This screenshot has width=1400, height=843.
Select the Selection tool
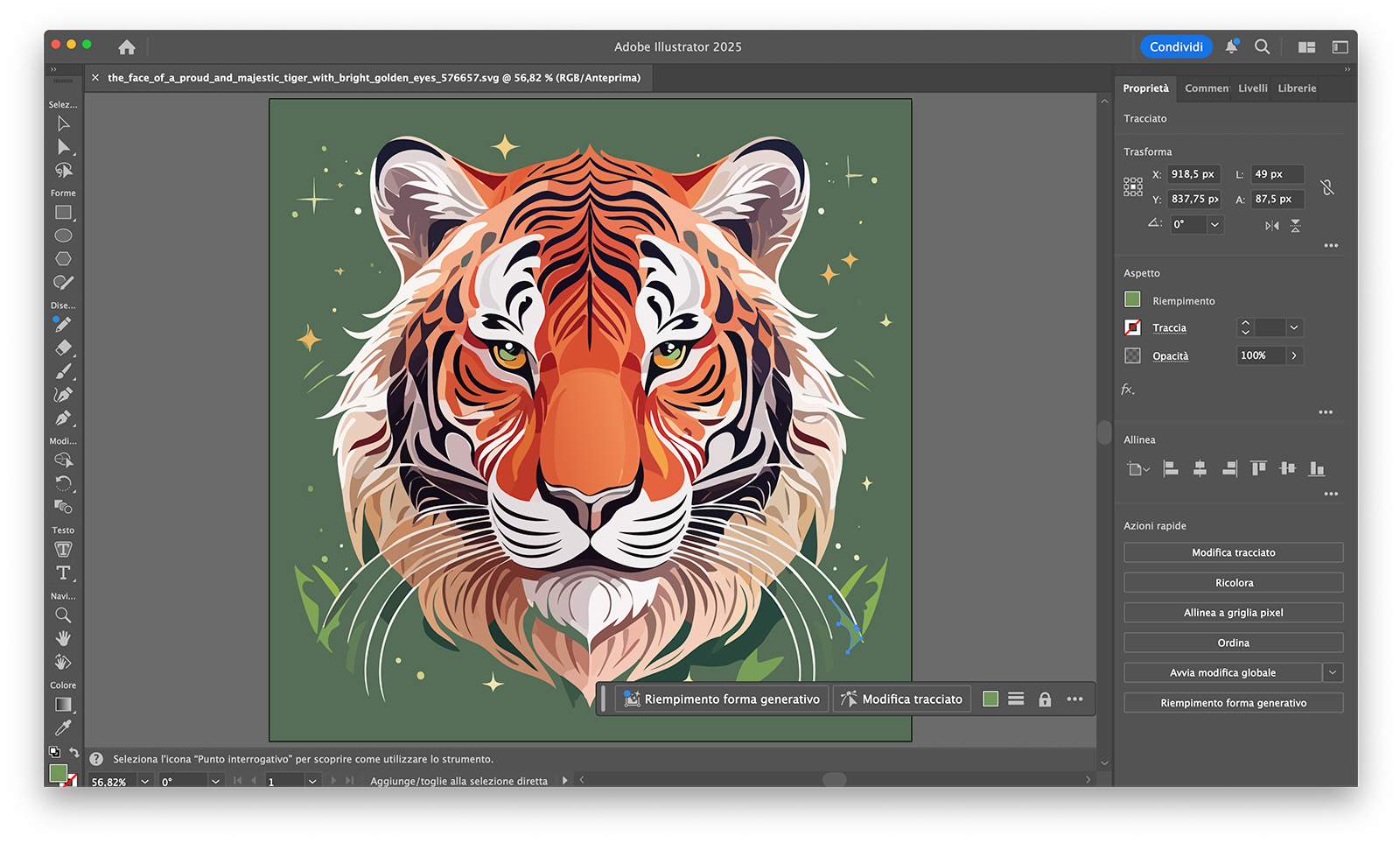coord(64,123)
